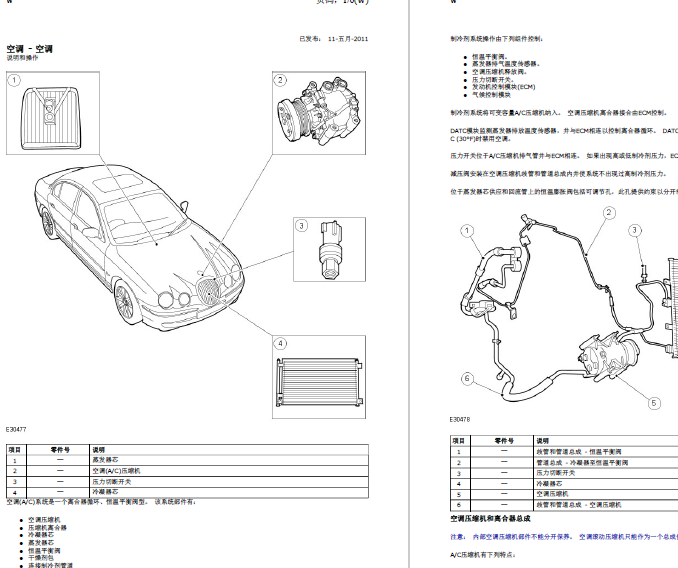Click bullet '空调压缩机' in left page list
This screenshot has width=678, height=568.
(x=44, y=520)
